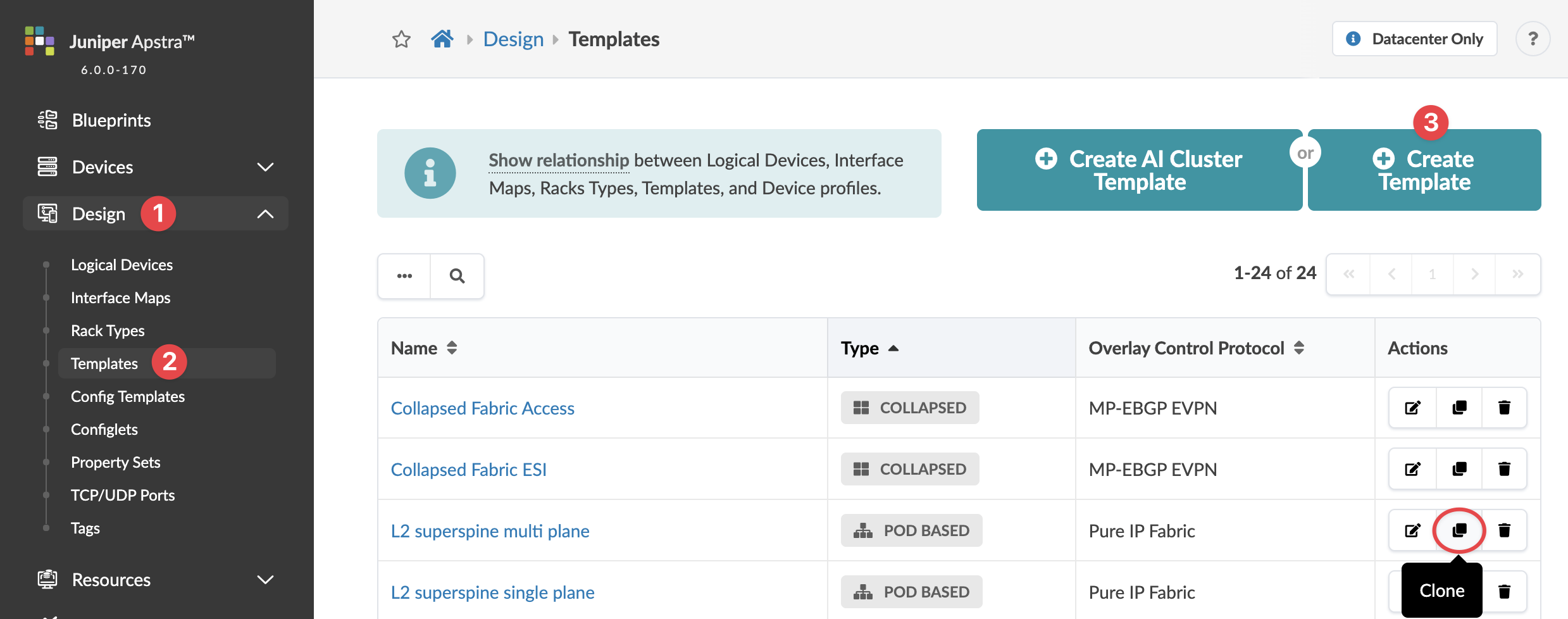Click the search magnifier icon
1568x619 pixels.
point(457,276)
